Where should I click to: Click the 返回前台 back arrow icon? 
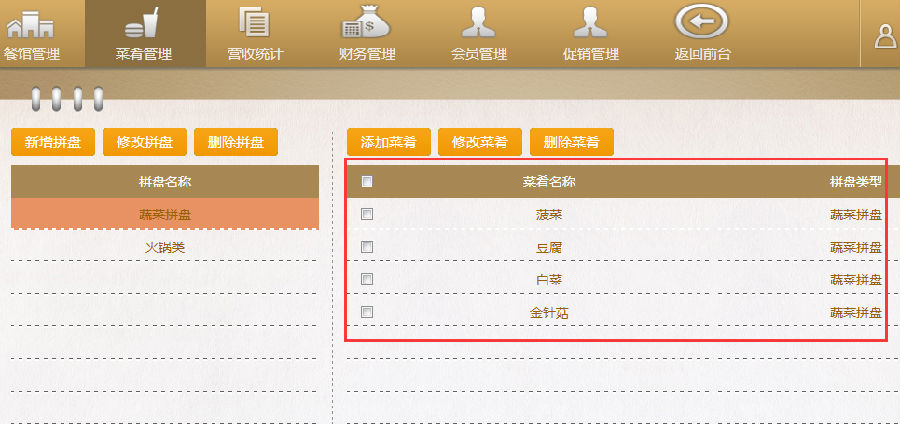pyautogui.click(x=701, y=22)
